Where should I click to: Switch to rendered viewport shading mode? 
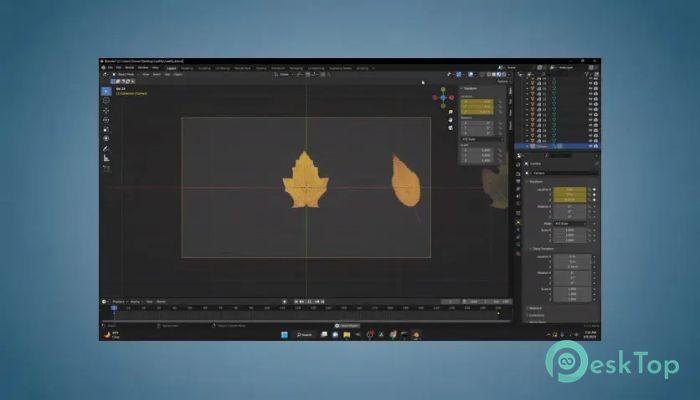tap(504, 75)
